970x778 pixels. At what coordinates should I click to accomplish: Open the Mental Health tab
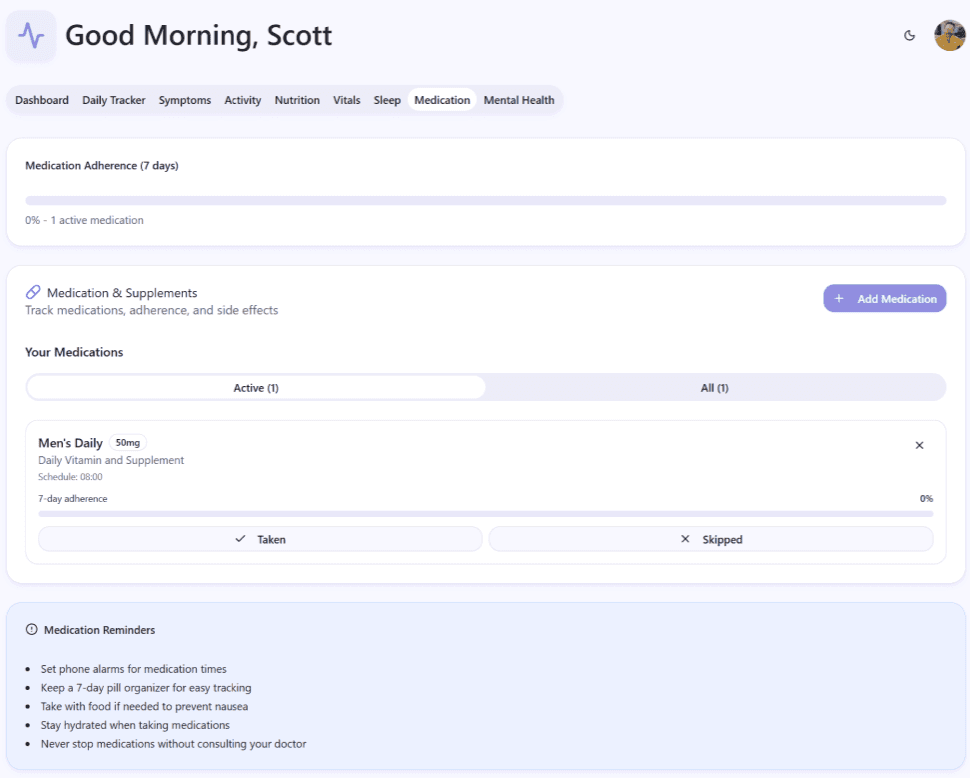pos(518,100)
